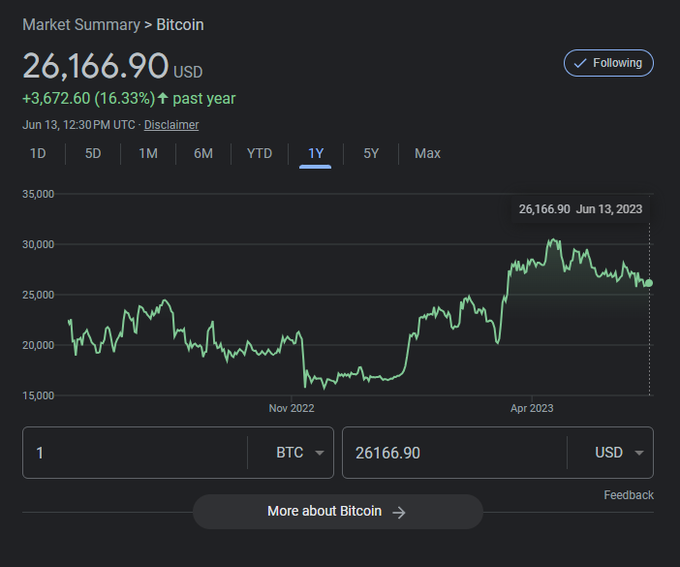Click the BTC amount input field
The image size is (680, 567).
135,453
